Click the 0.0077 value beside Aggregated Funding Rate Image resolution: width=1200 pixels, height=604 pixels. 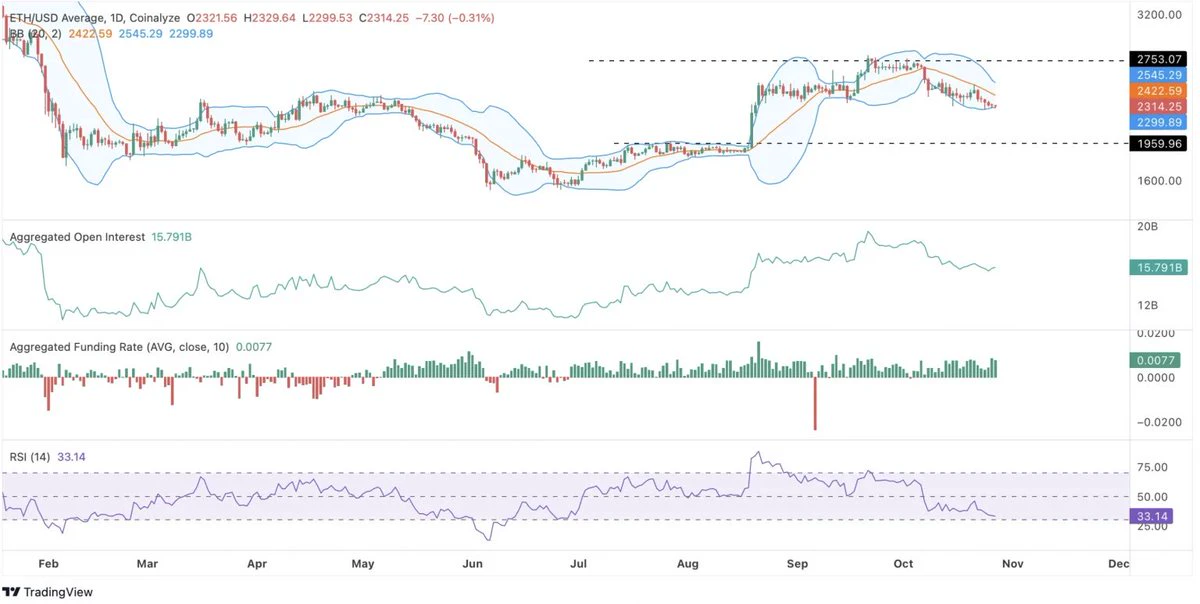point(253,347)
